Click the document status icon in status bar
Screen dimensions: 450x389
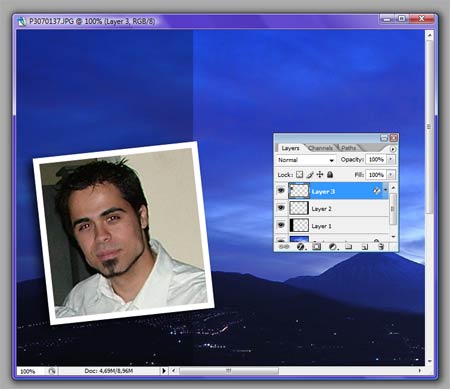click(52, 371)
